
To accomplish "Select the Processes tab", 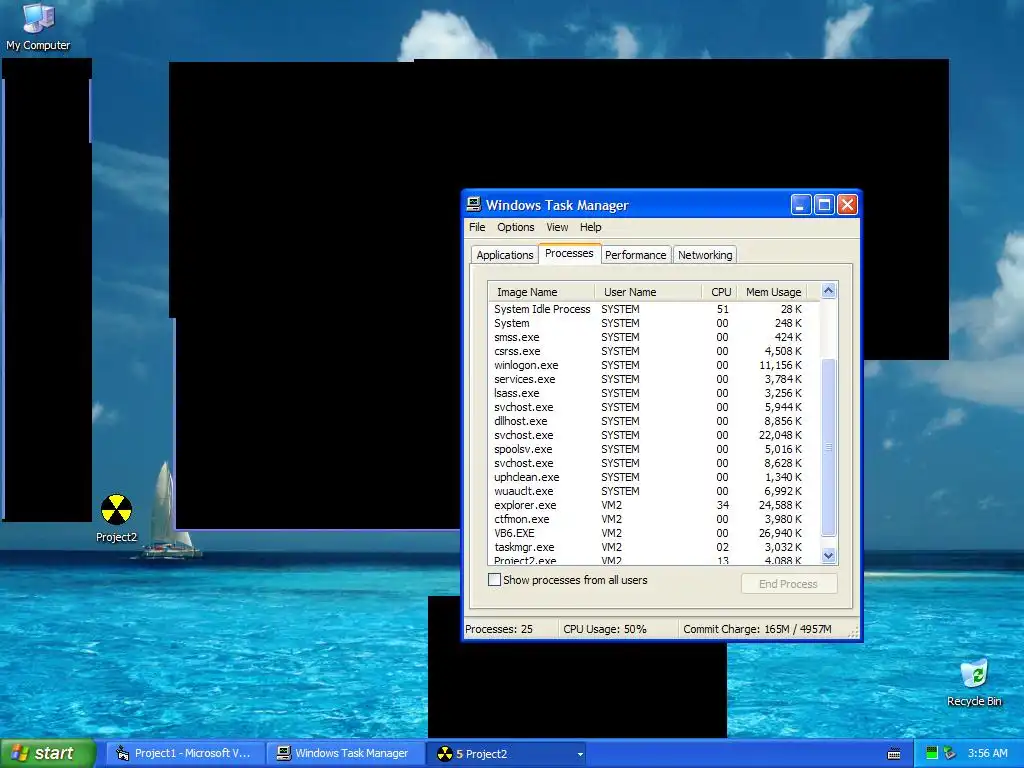I will (x=569, y=253).
